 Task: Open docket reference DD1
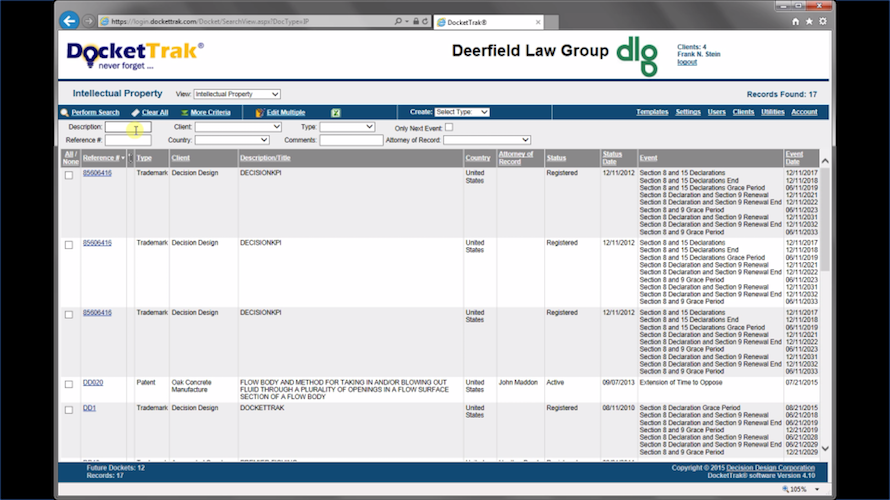pyautogui.click(x=89, y=408)
